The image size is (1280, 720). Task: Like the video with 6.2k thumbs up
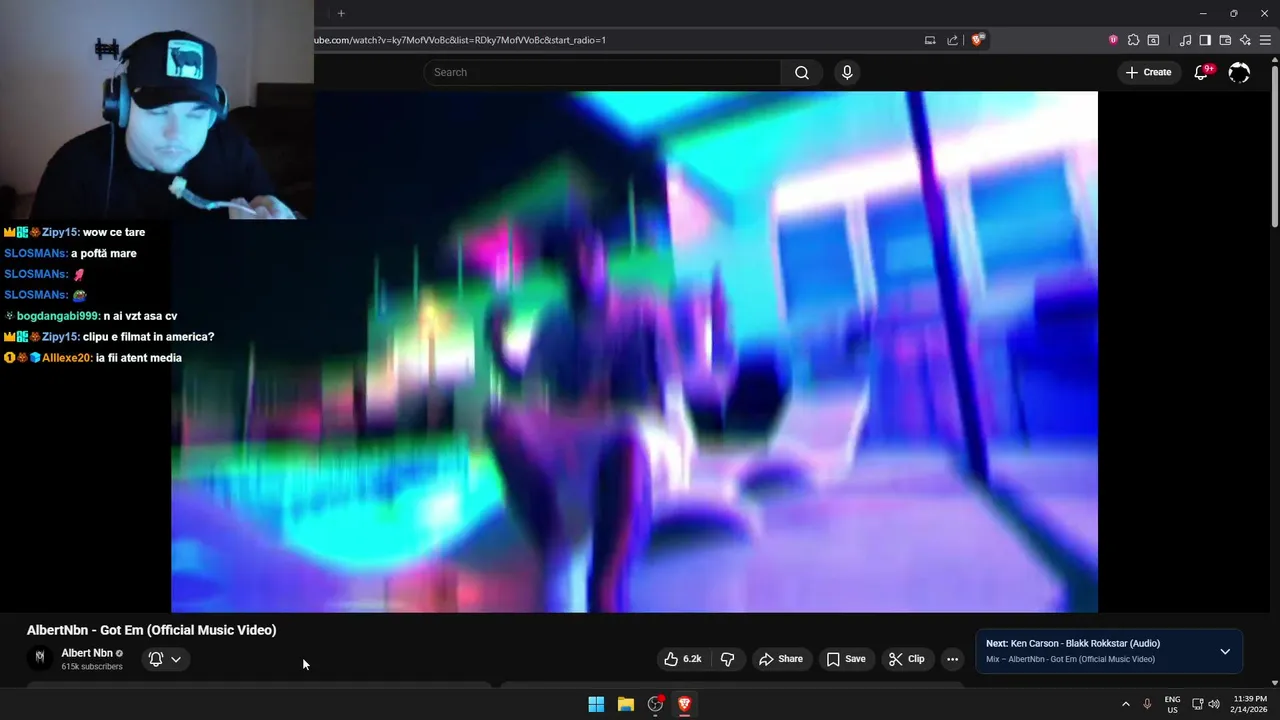[683, 659]
